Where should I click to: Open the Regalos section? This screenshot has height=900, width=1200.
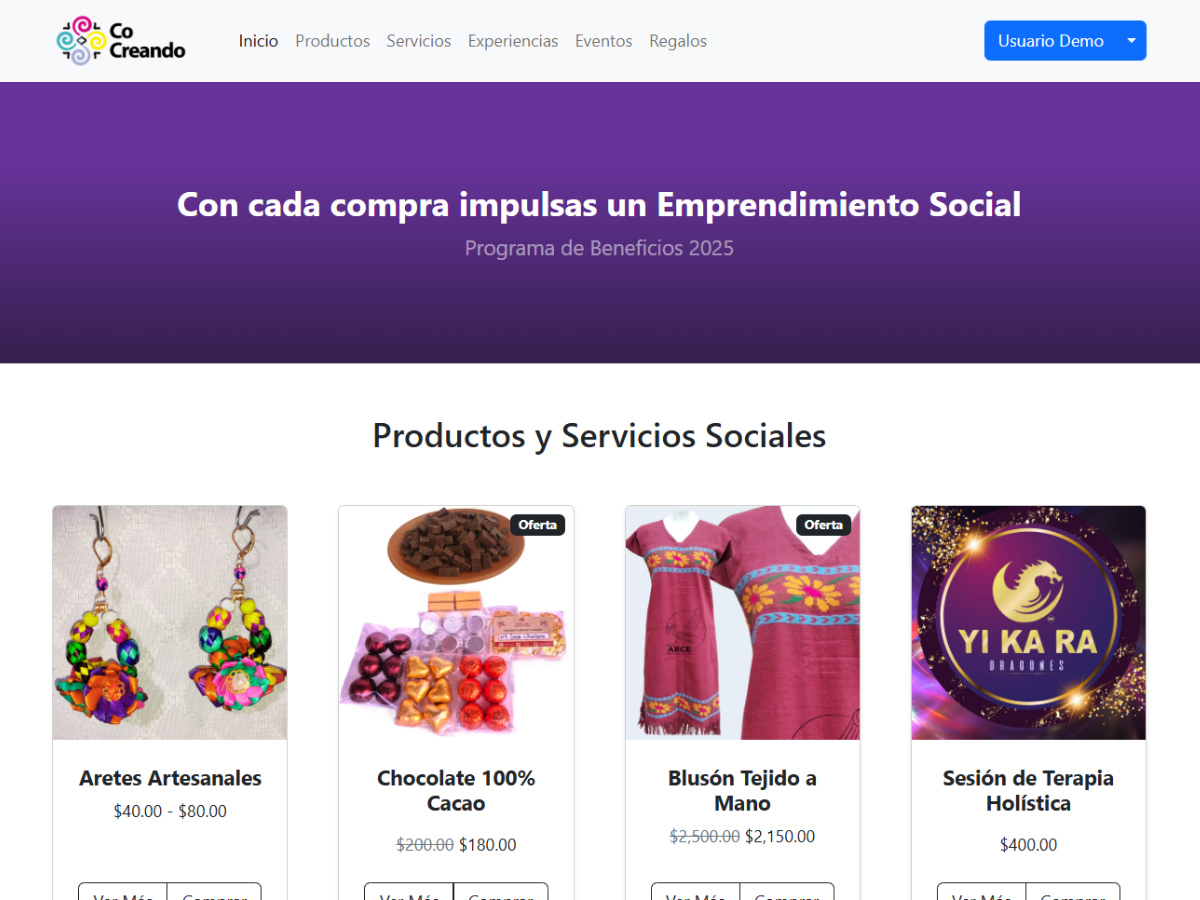[678, 41]
